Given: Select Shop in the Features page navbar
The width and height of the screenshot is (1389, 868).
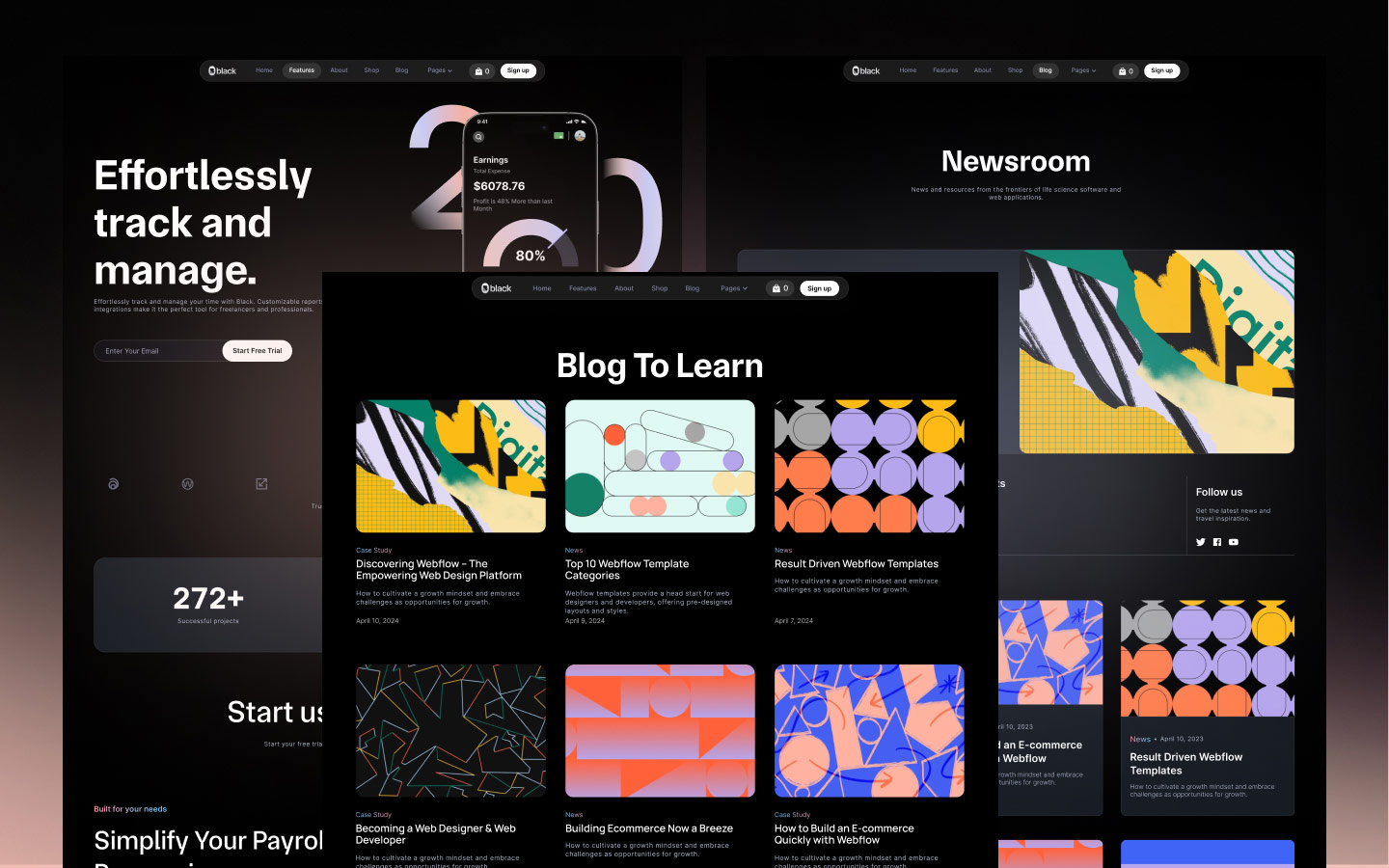Looking at the screenshot, I should tap(371, 70).
